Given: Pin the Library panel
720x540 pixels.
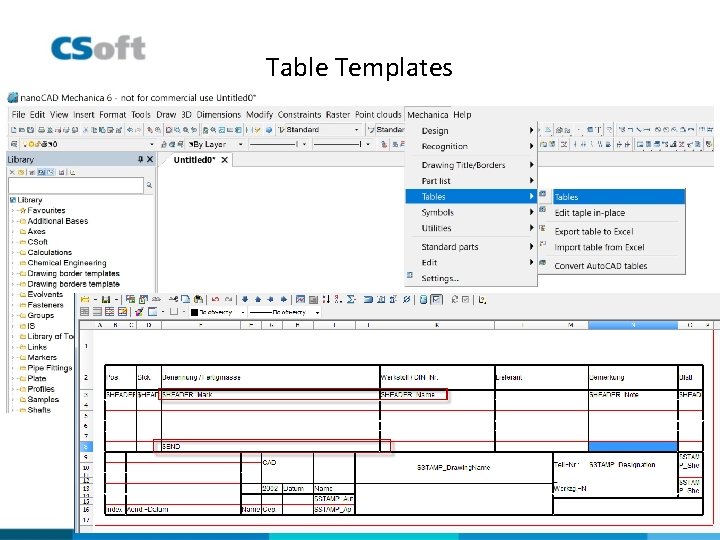Looking at the screenshot, I should 140,159.
